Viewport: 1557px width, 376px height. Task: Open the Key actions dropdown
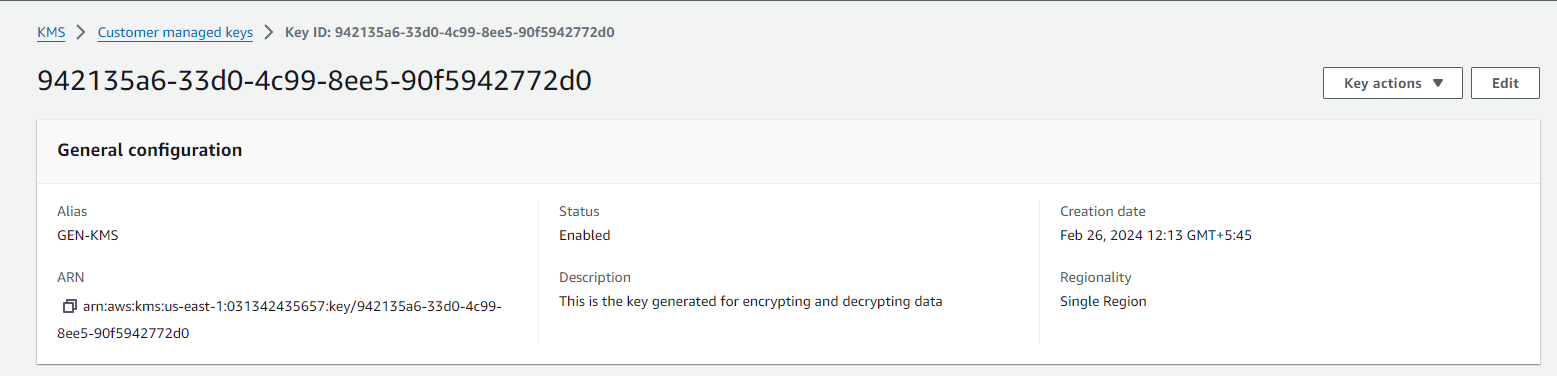click(x=1393, y=83)
